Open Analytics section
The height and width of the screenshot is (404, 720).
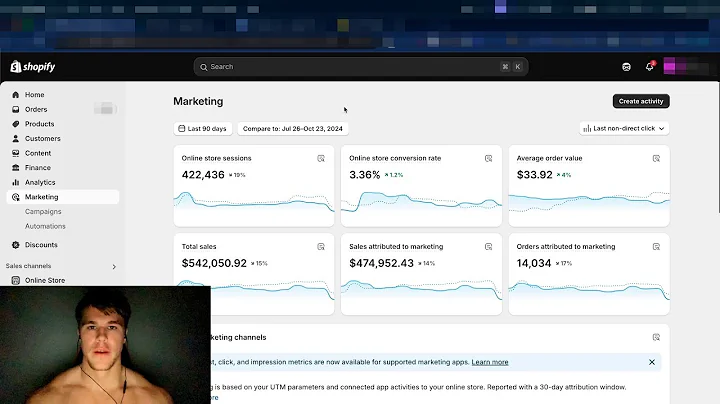[40, 182]
